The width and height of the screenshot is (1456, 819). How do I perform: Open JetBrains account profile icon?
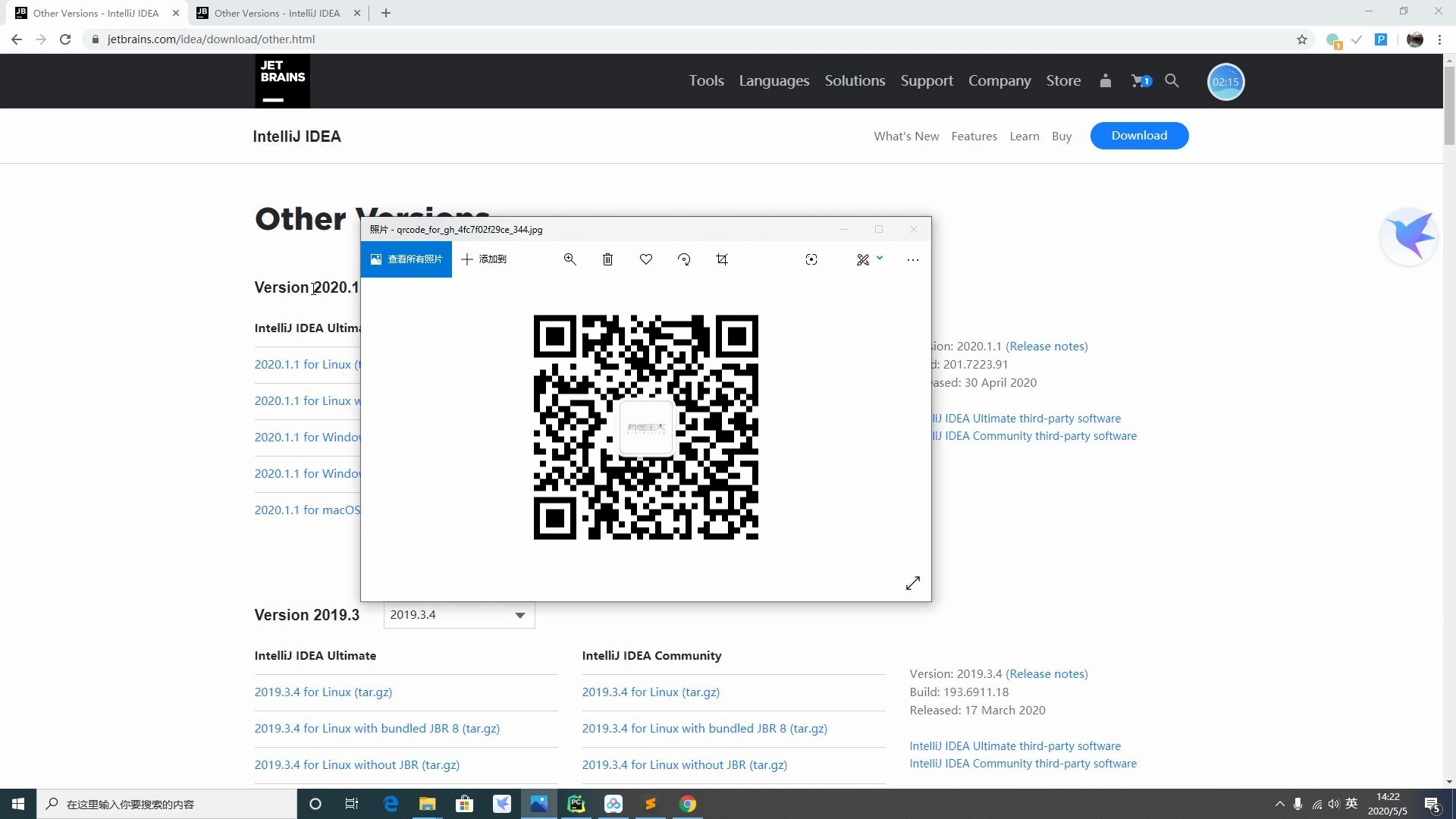pyautogui.click(x=1105, y=80)
